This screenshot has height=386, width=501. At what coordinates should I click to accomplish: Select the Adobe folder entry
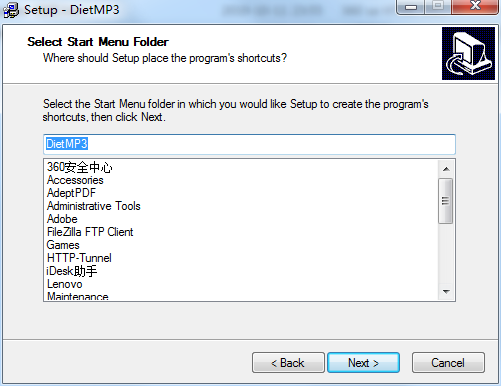[62, 219]
